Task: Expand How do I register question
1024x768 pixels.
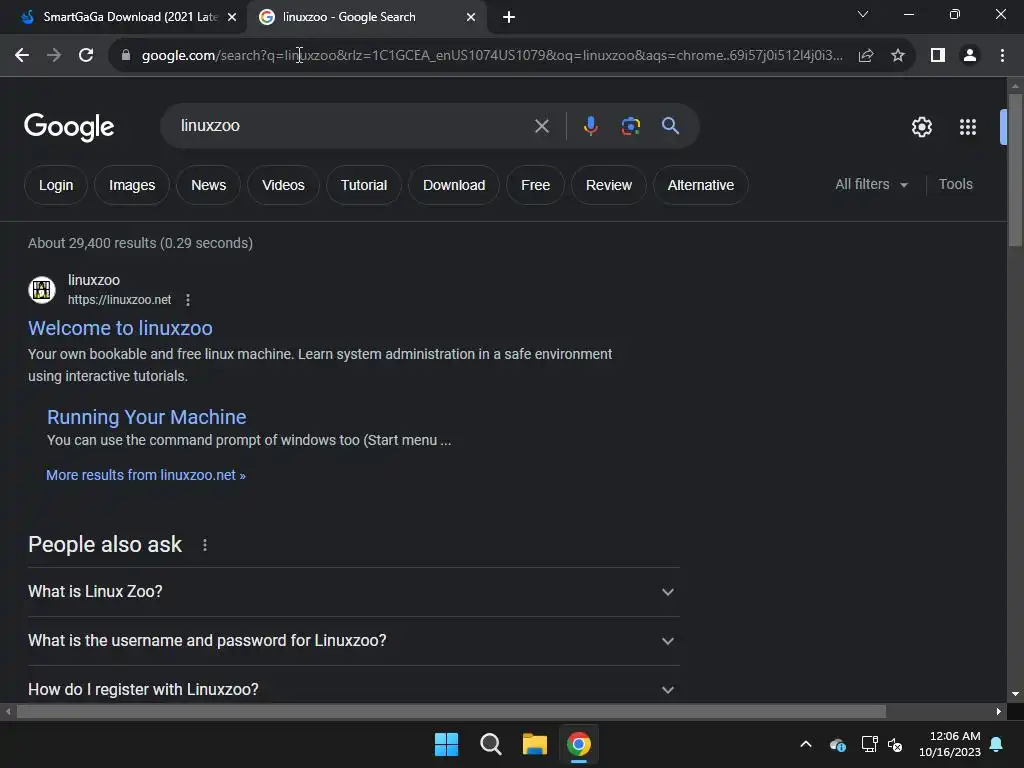Action: (353, 690)
